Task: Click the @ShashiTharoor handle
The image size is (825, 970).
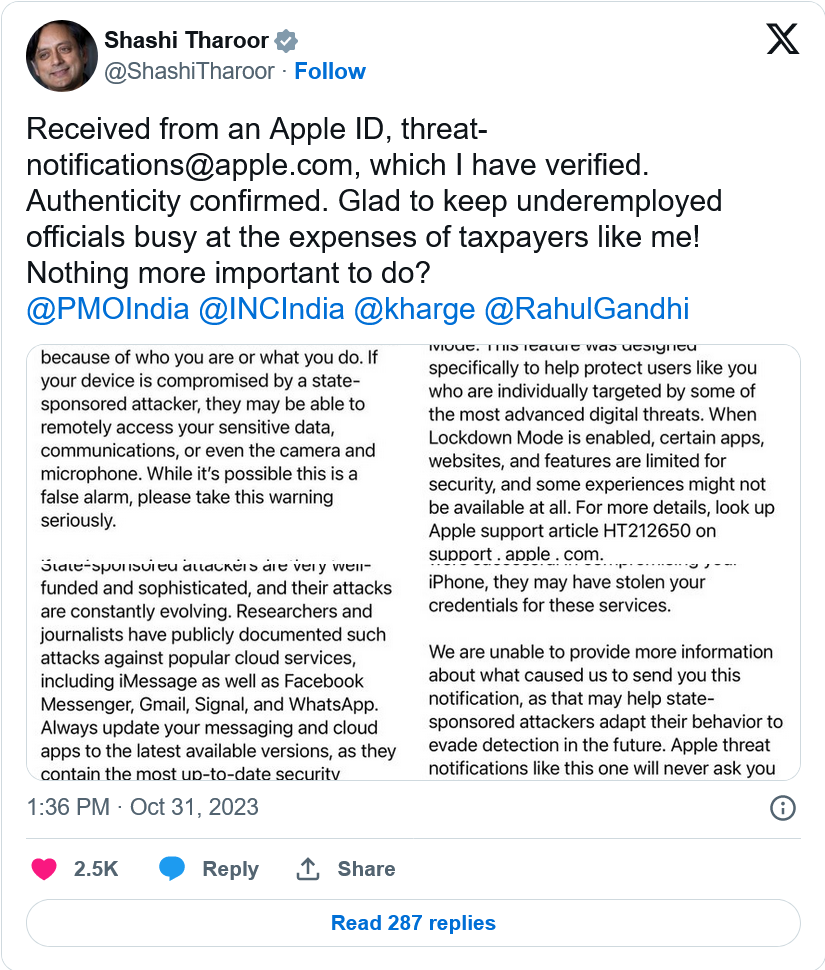Action: tap(189, 71)
